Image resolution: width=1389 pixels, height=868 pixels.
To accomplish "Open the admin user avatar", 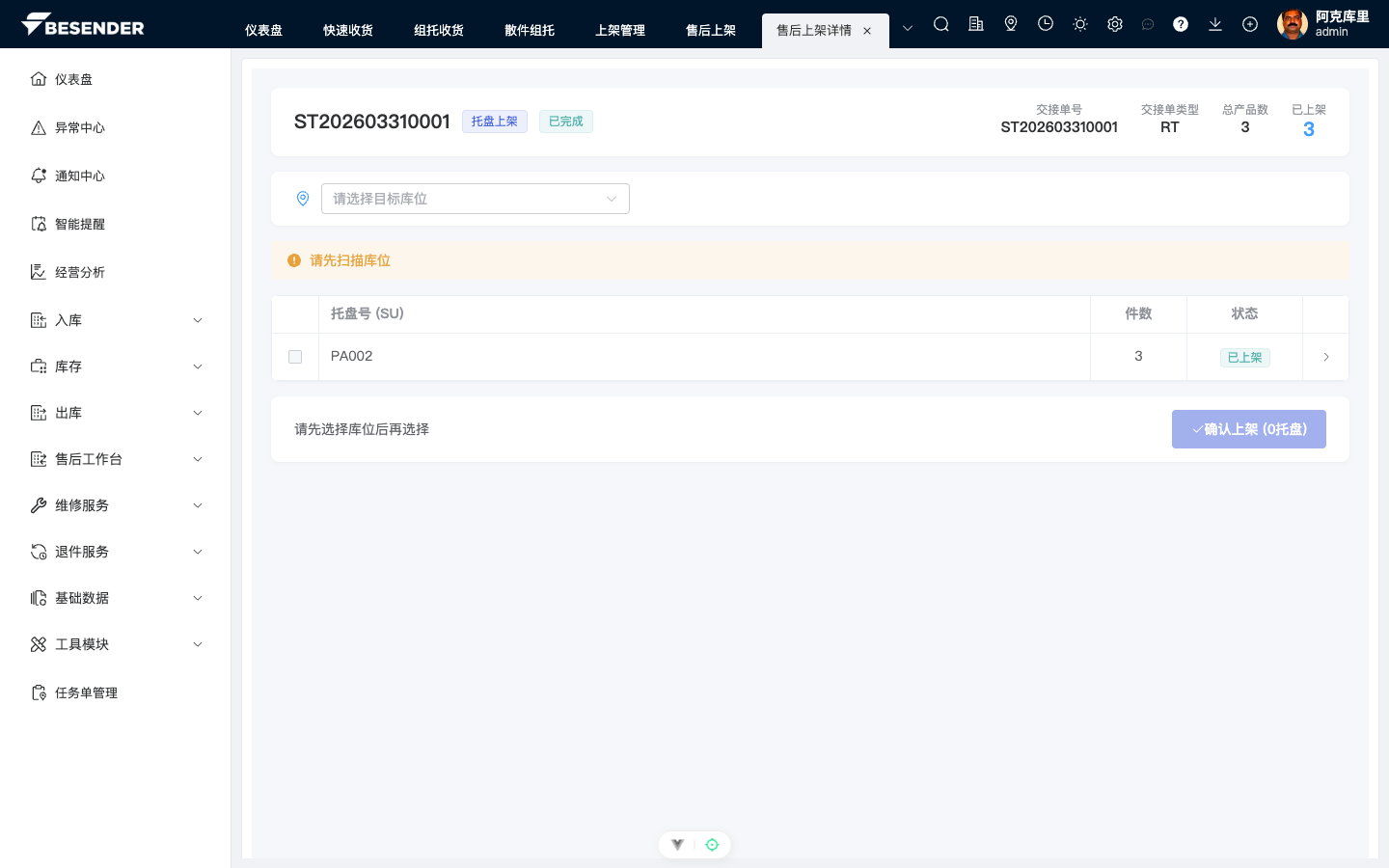I will point(1293,24).
